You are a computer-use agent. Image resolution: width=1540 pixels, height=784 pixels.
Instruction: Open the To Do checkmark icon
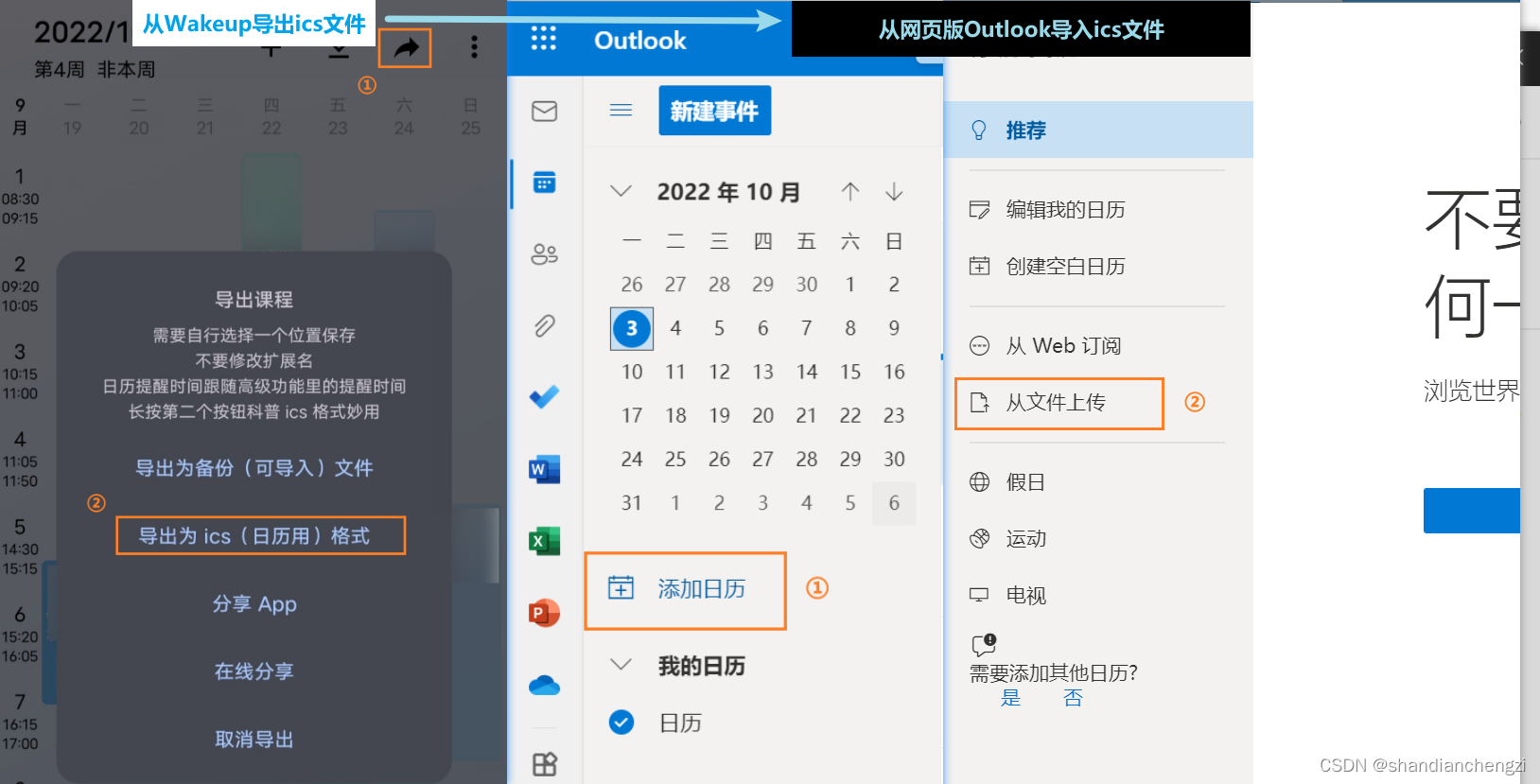[545, 397]
